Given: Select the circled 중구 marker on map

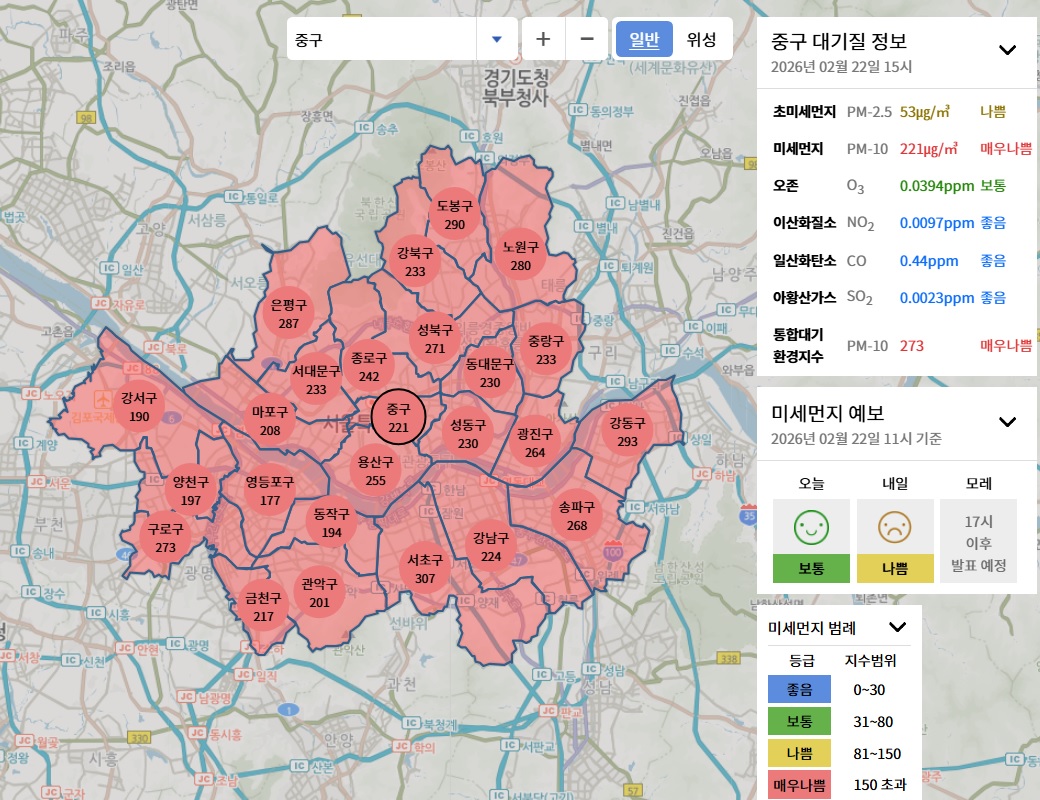Looking at the screenshot, I should click(x=398, y=418).
